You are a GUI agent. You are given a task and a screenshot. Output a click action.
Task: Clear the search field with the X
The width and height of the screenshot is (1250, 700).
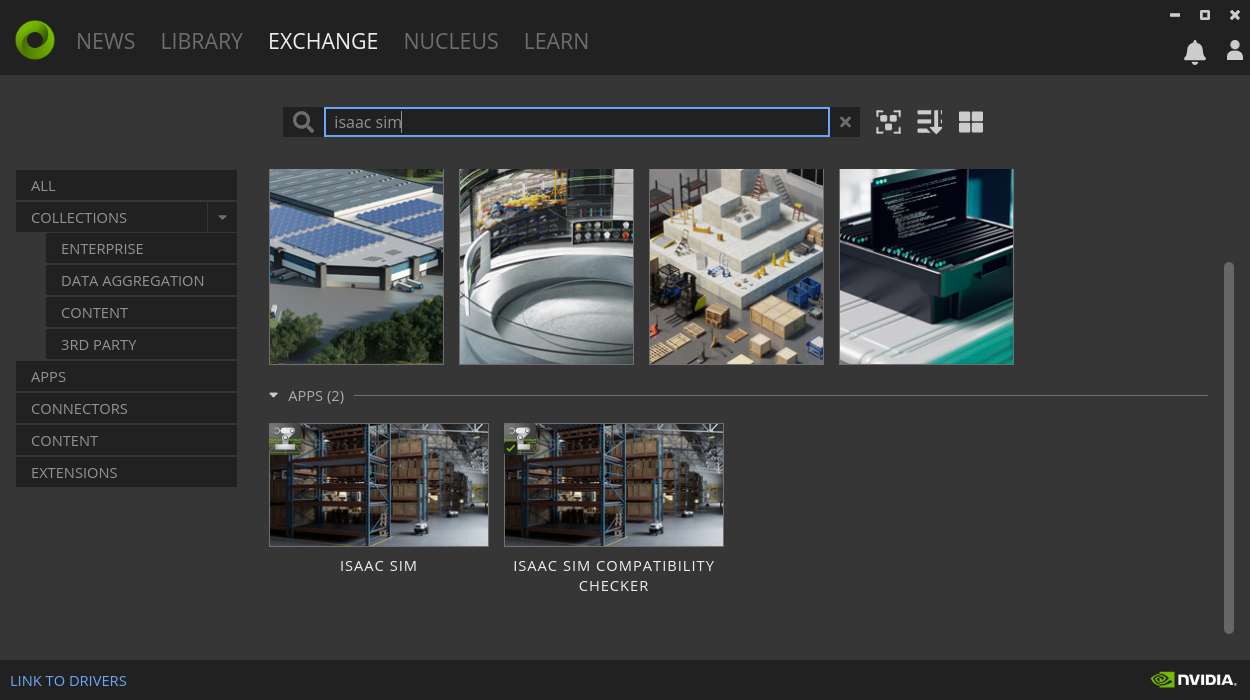coord(845,122)
